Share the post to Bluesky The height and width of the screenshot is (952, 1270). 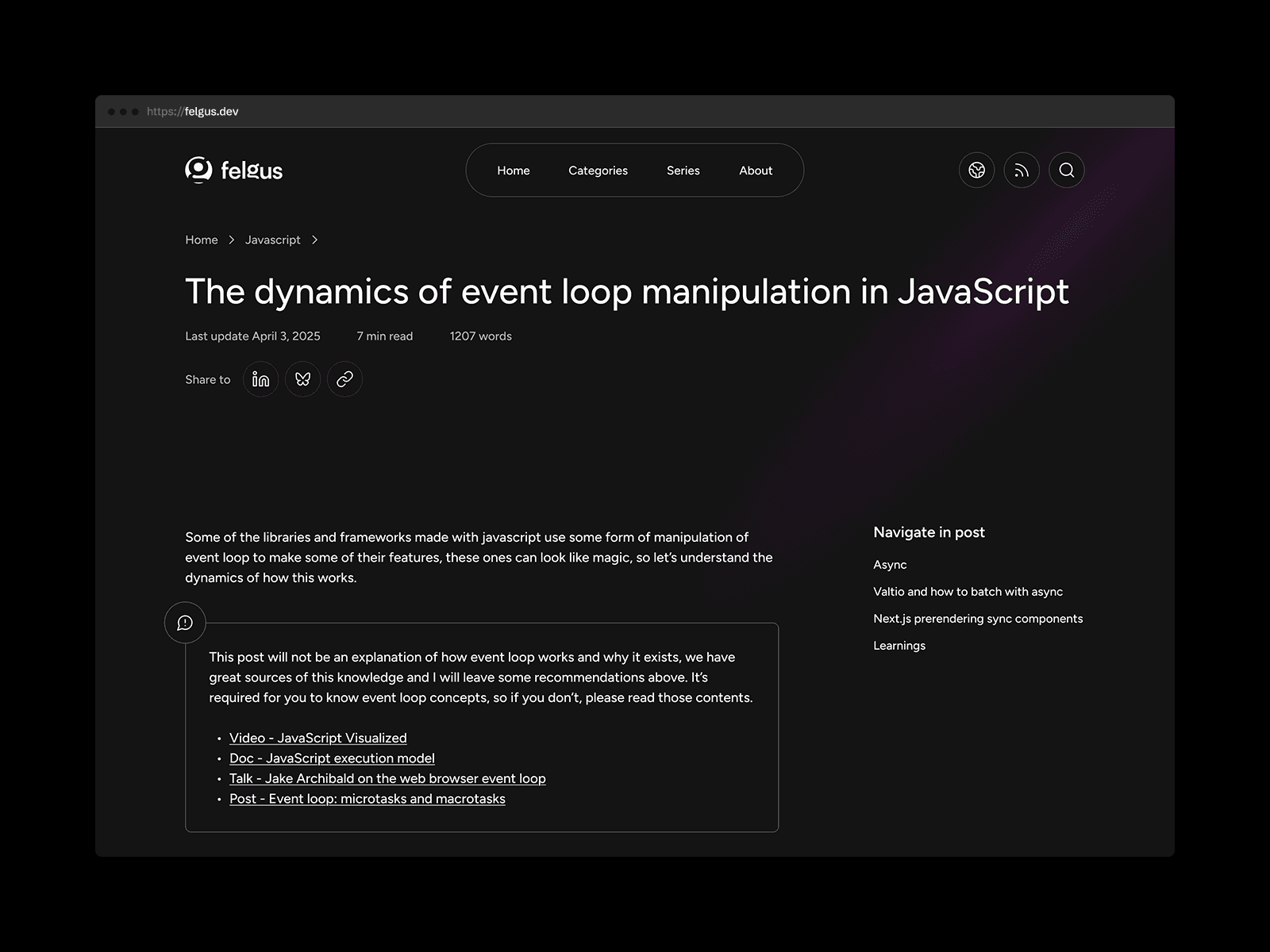[302, 379]
